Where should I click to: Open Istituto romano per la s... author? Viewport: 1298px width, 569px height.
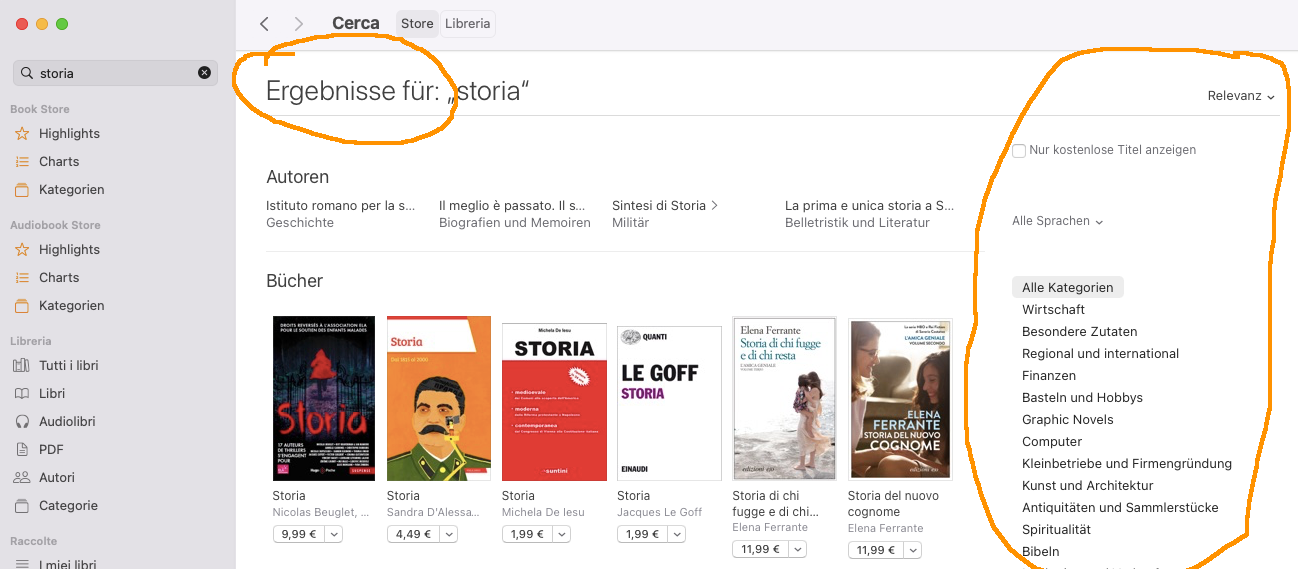coord(340,205)
